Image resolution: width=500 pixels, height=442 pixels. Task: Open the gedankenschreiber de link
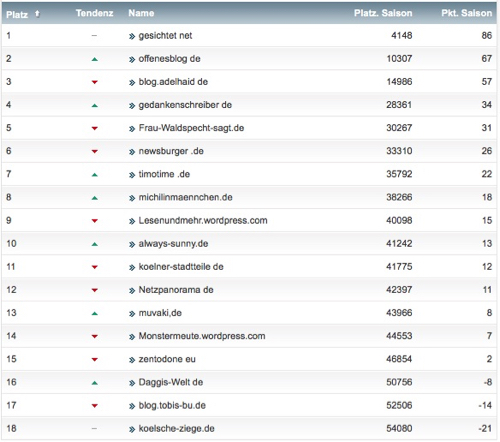pos(185,105)
